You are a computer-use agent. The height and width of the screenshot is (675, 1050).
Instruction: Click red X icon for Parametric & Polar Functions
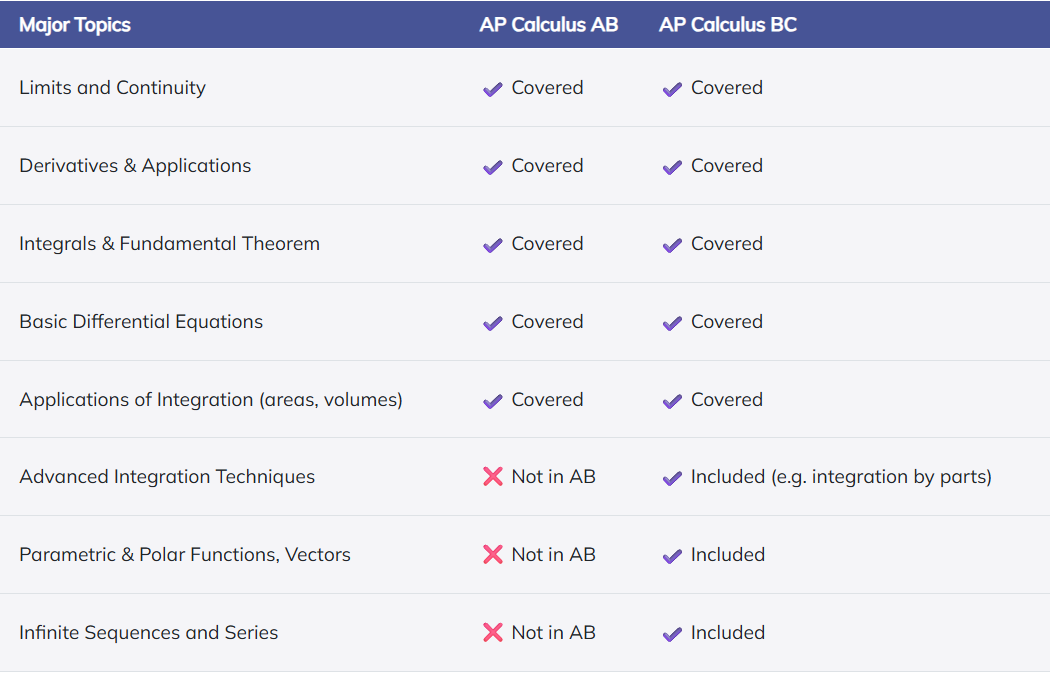(x=493, y=554)
